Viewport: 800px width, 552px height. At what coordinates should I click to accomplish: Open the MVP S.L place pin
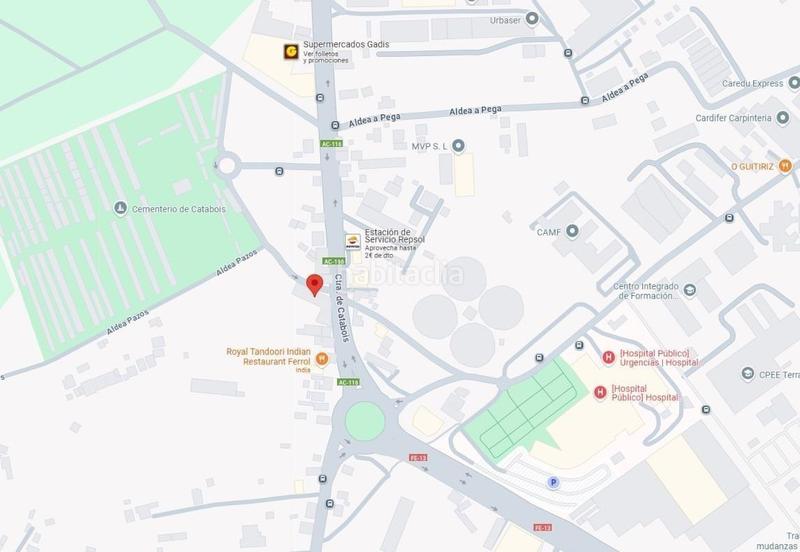click(x=458, y=146)
